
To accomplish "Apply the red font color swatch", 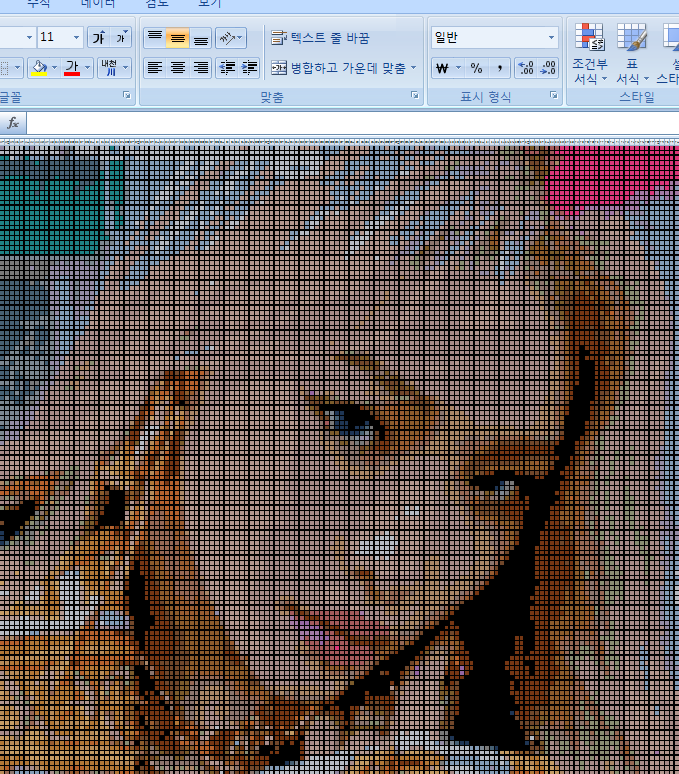I will click(71, 68).
